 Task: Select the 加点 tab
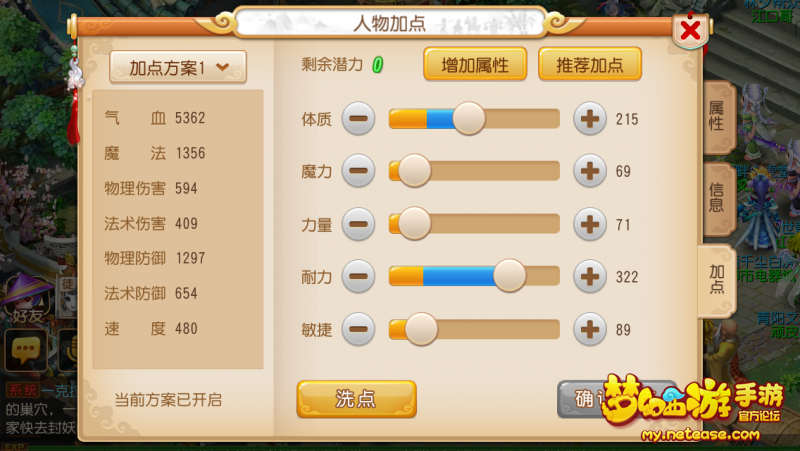tap(716, 280)
